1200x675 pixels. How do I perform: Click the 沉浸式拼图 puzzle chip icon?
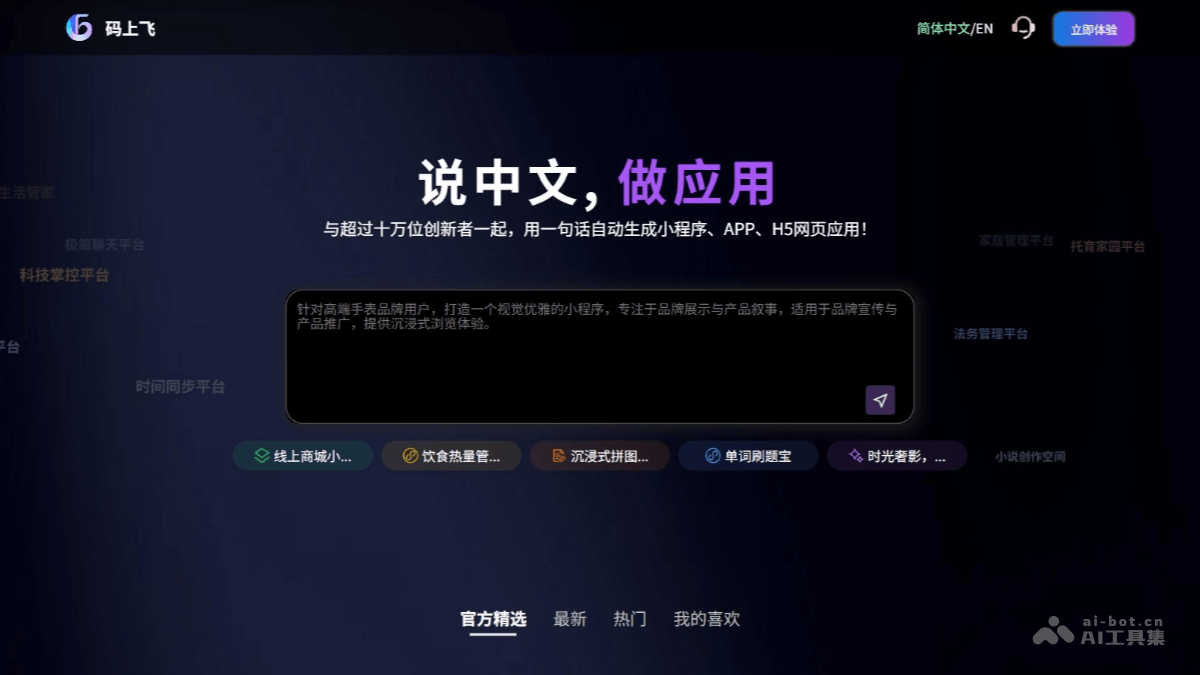[x=558, y=456]
